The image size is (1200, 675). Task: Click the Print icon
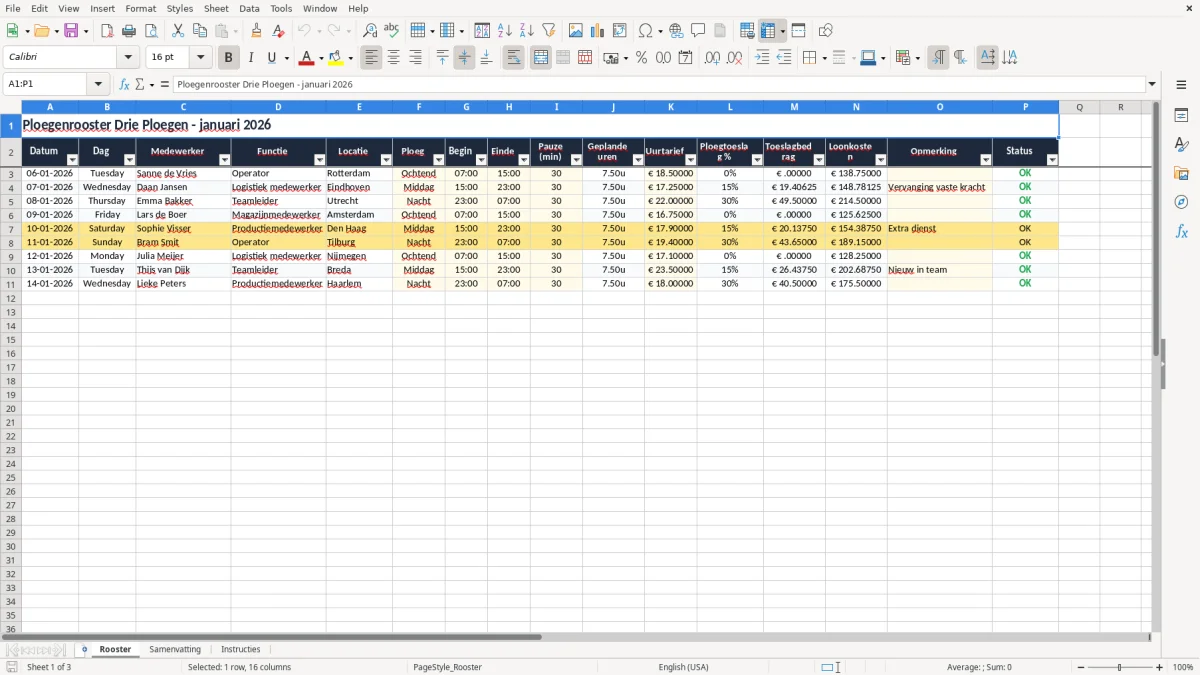129,31
